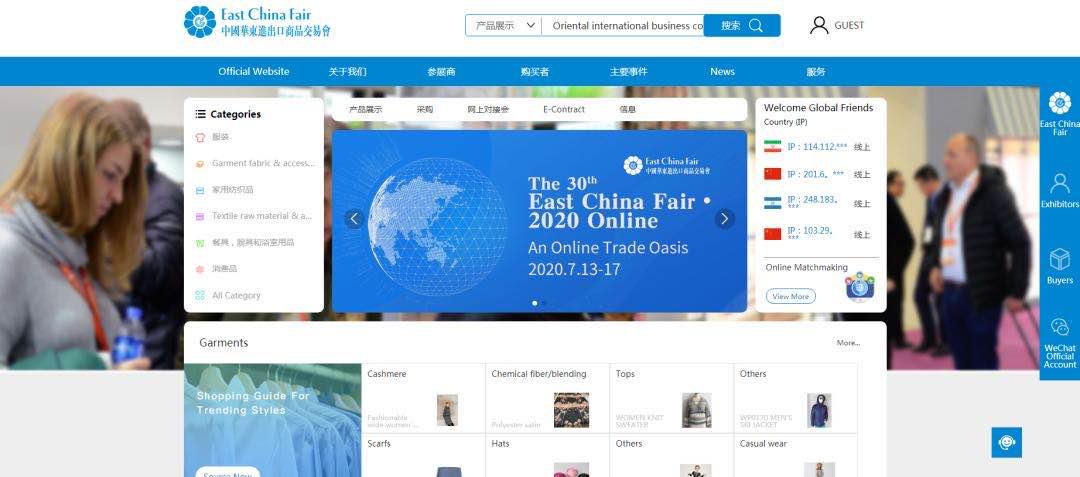Image resolution: width=1080 pixels, height=477 pixels.
Task: Open the Tops product category
Action: coord(625,374)
